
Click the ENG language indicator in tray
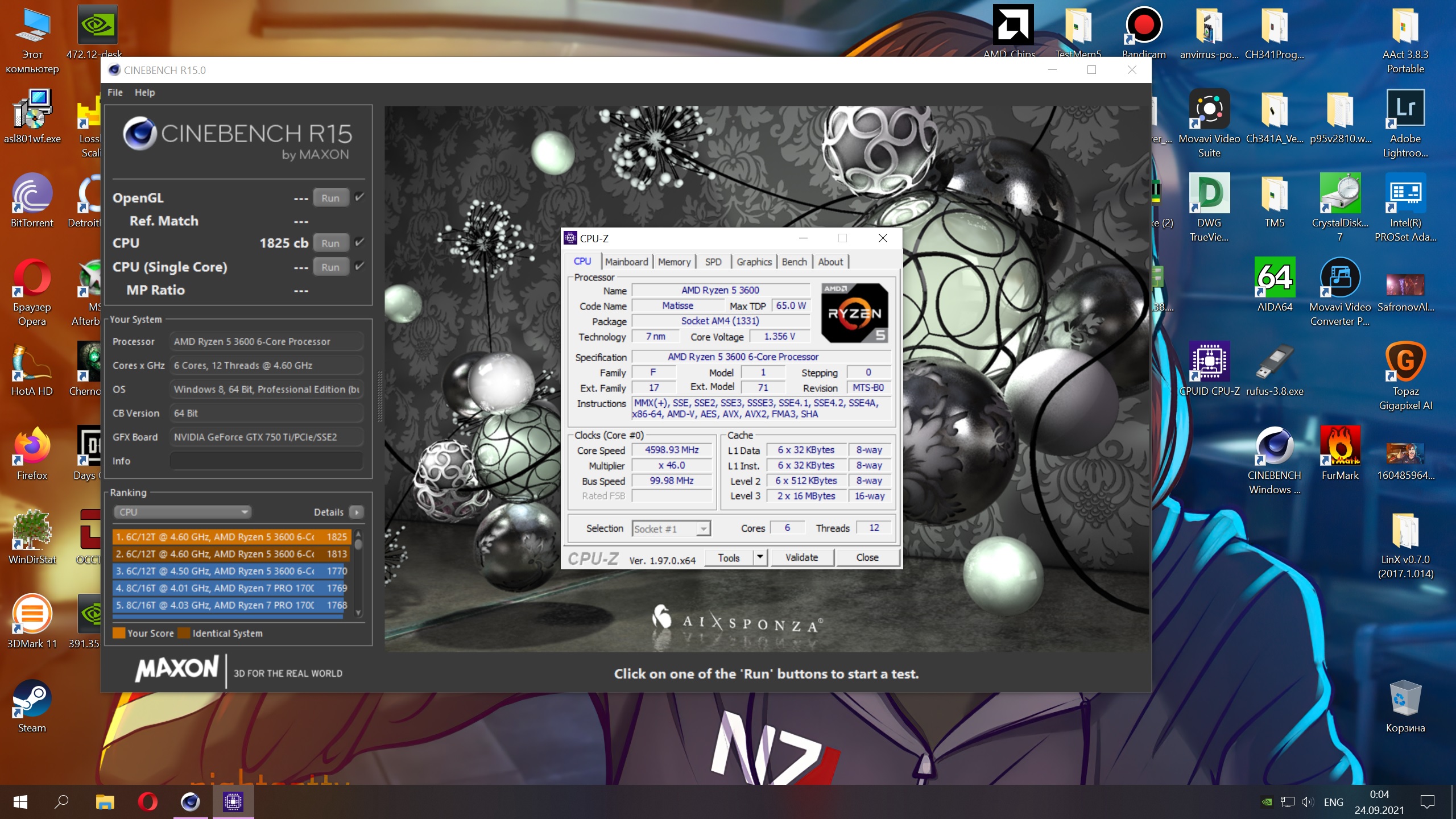(x=1333, y=802)
